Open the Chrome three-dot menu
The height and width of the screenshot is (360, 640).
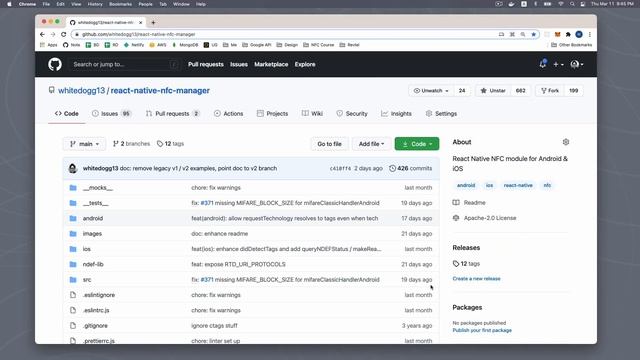[x=589, y=34]
